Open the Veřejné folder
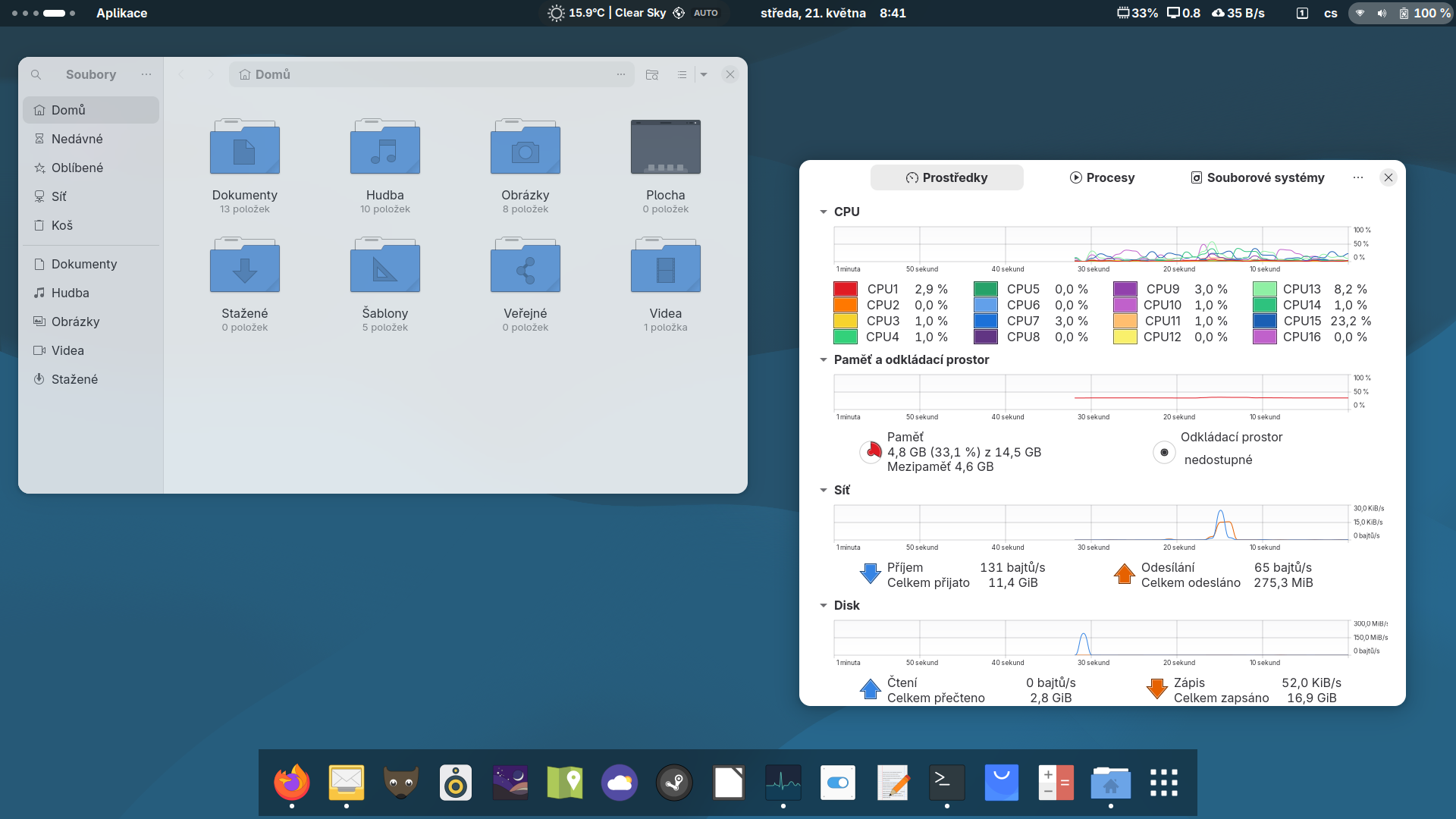This screenshot has width=1456, height=819. tap(526, 284)
